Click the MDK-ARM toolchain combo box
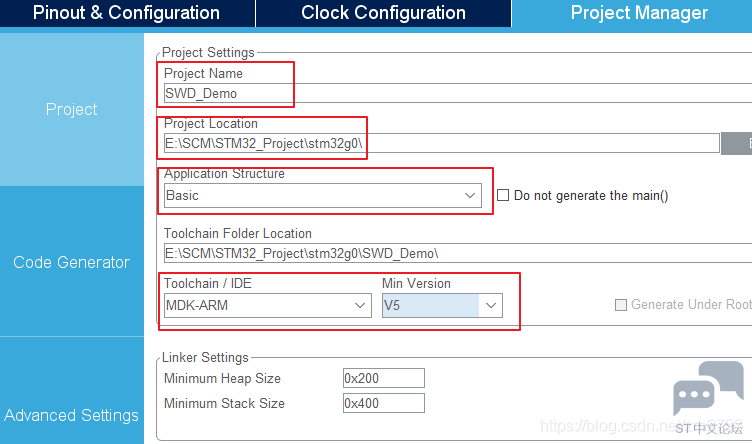This screenshot has width=752, height=444. point(268,305)
